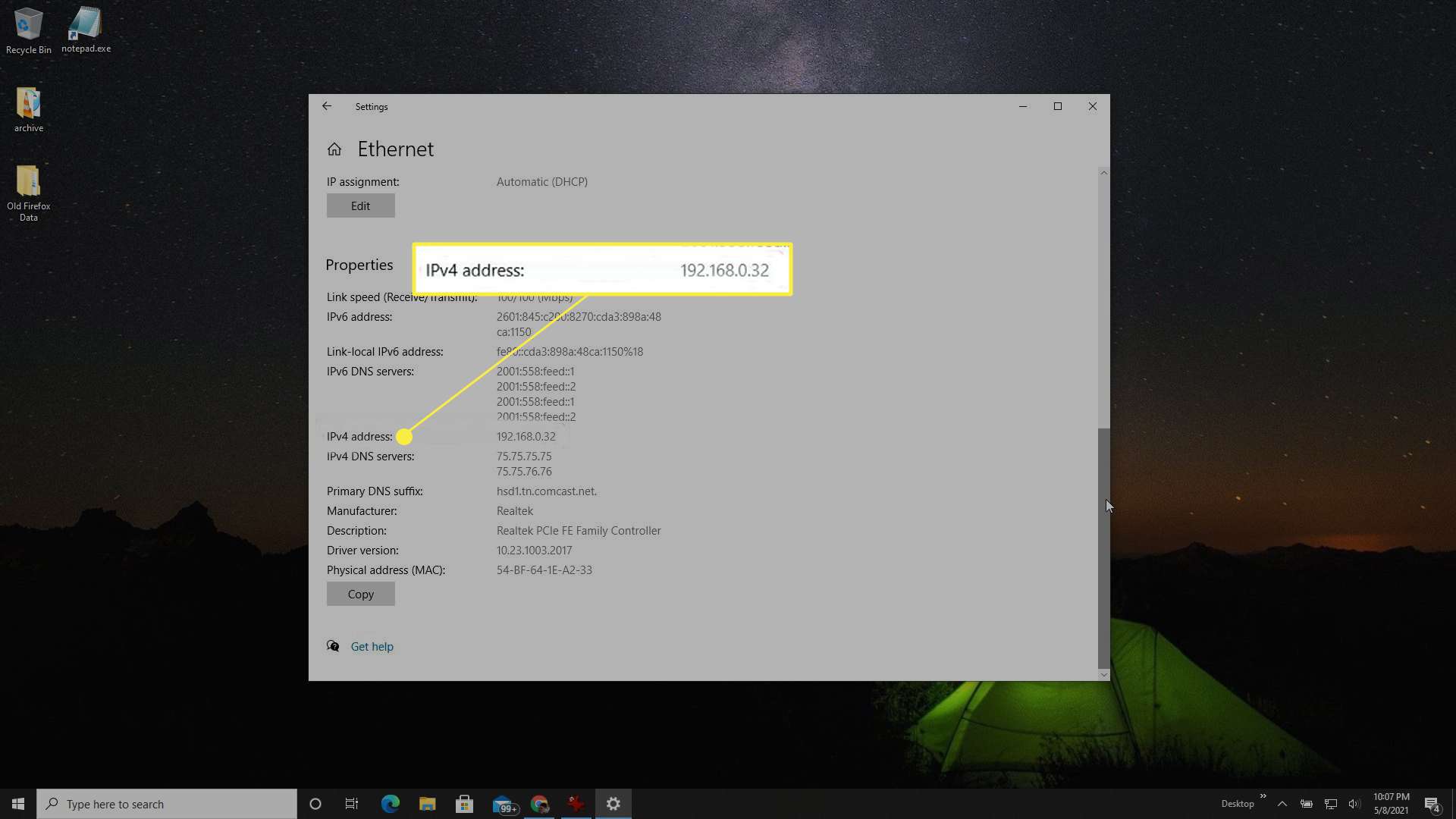Click Edit button for IP assignment
Screen dimensions: 1456x819
click(x=360, y=205)
